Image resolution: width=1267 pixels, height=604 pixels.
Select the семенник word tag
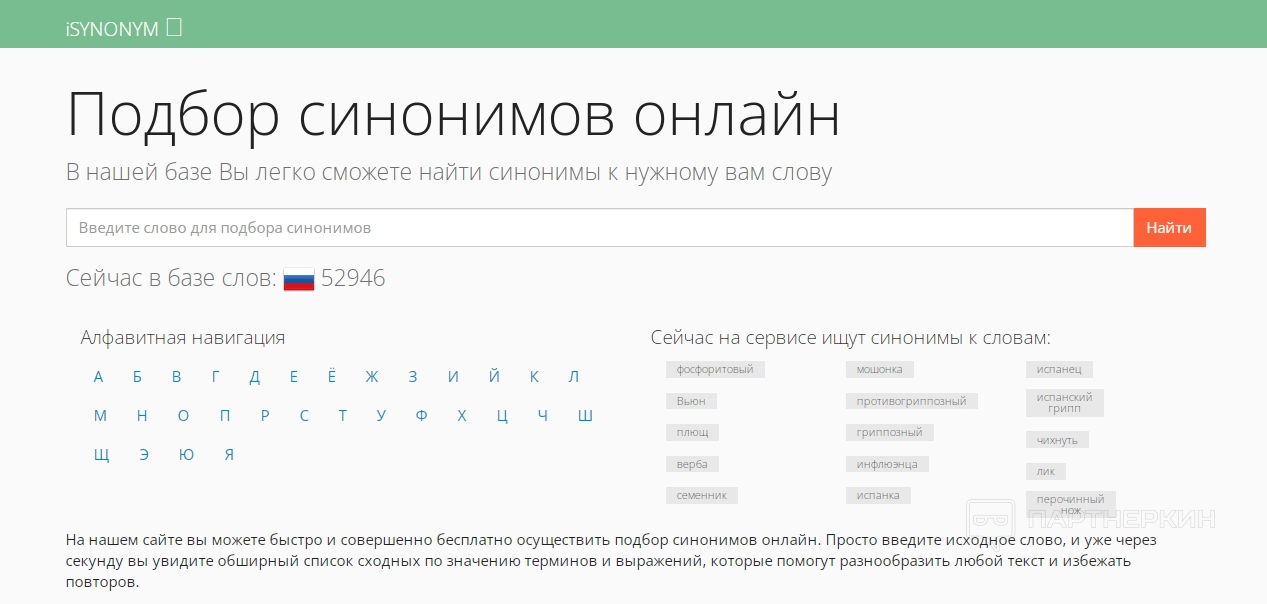click(x=702, y=496)
